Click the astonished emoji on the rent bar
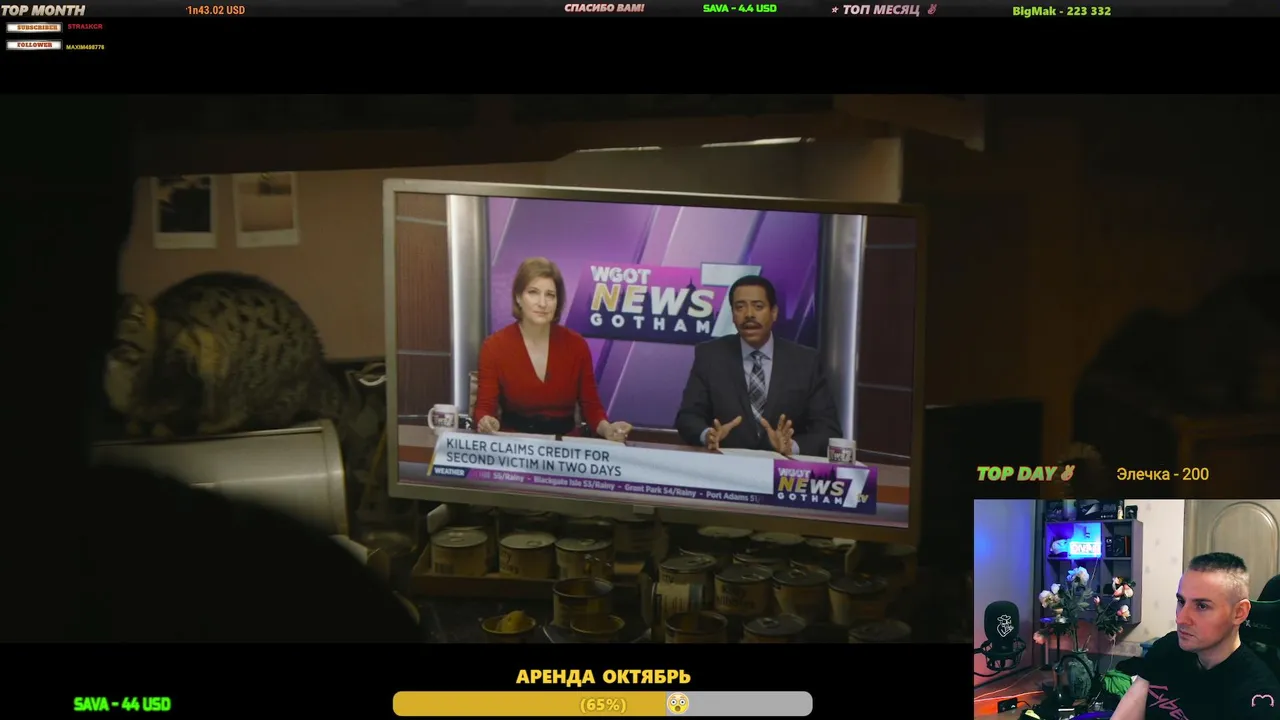 pos(678,704)
